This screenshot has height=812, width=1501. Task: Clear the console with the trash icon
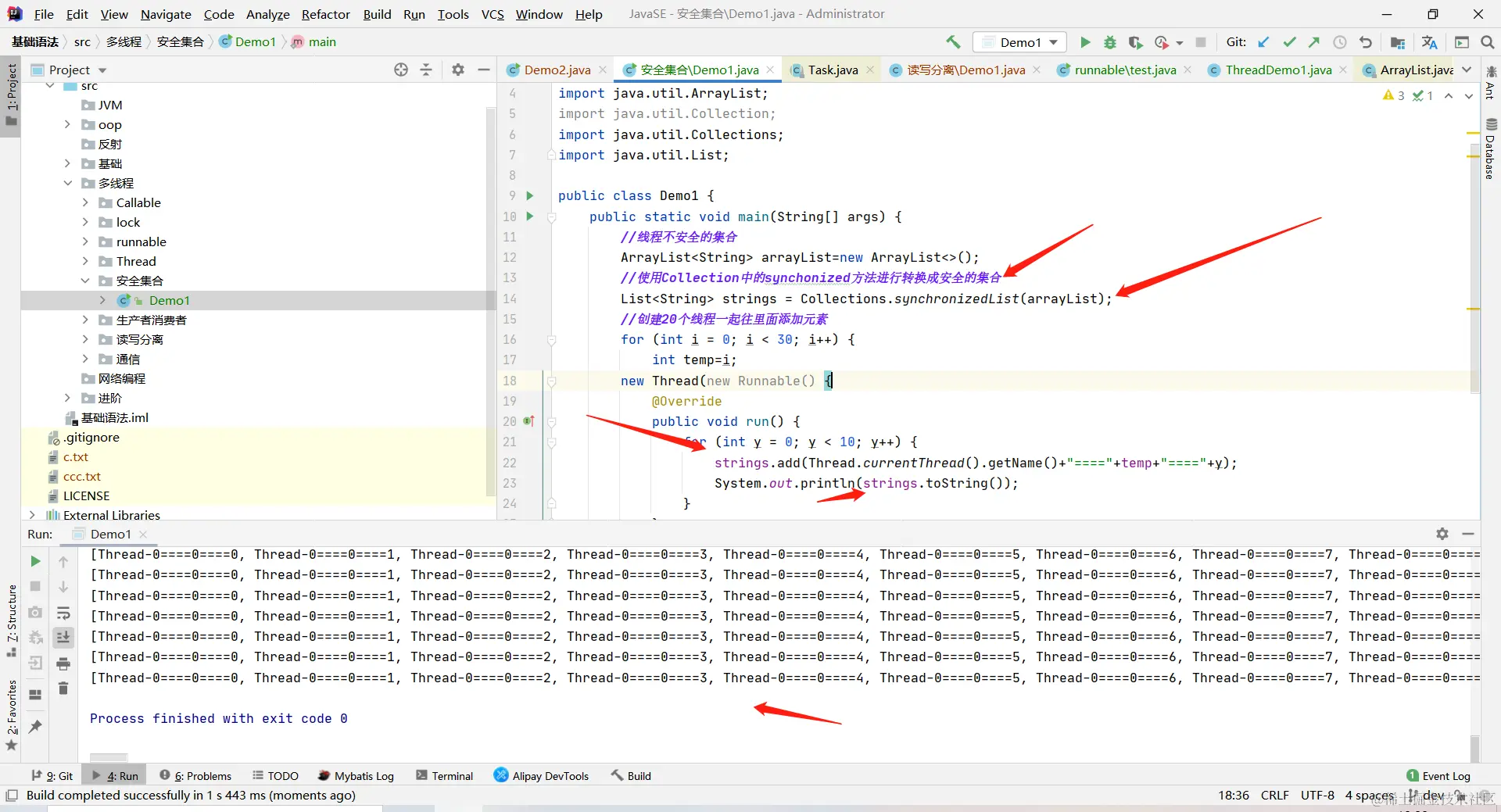(63, 689)
